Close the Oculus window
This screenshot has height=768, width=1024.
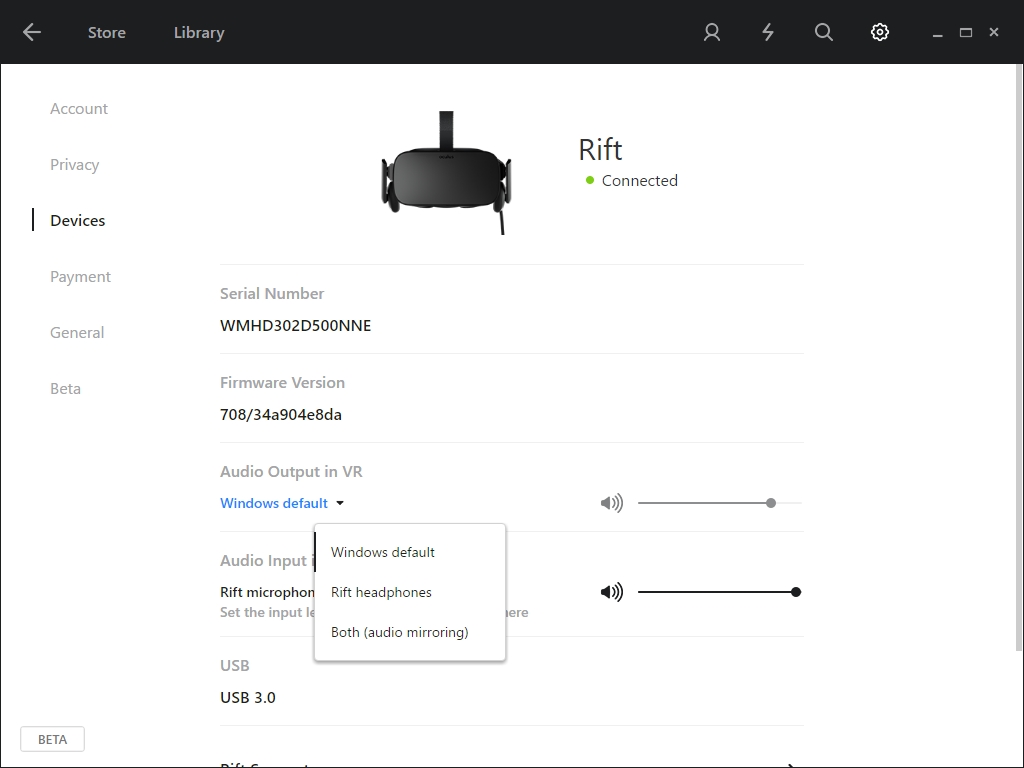coord(993,32)
